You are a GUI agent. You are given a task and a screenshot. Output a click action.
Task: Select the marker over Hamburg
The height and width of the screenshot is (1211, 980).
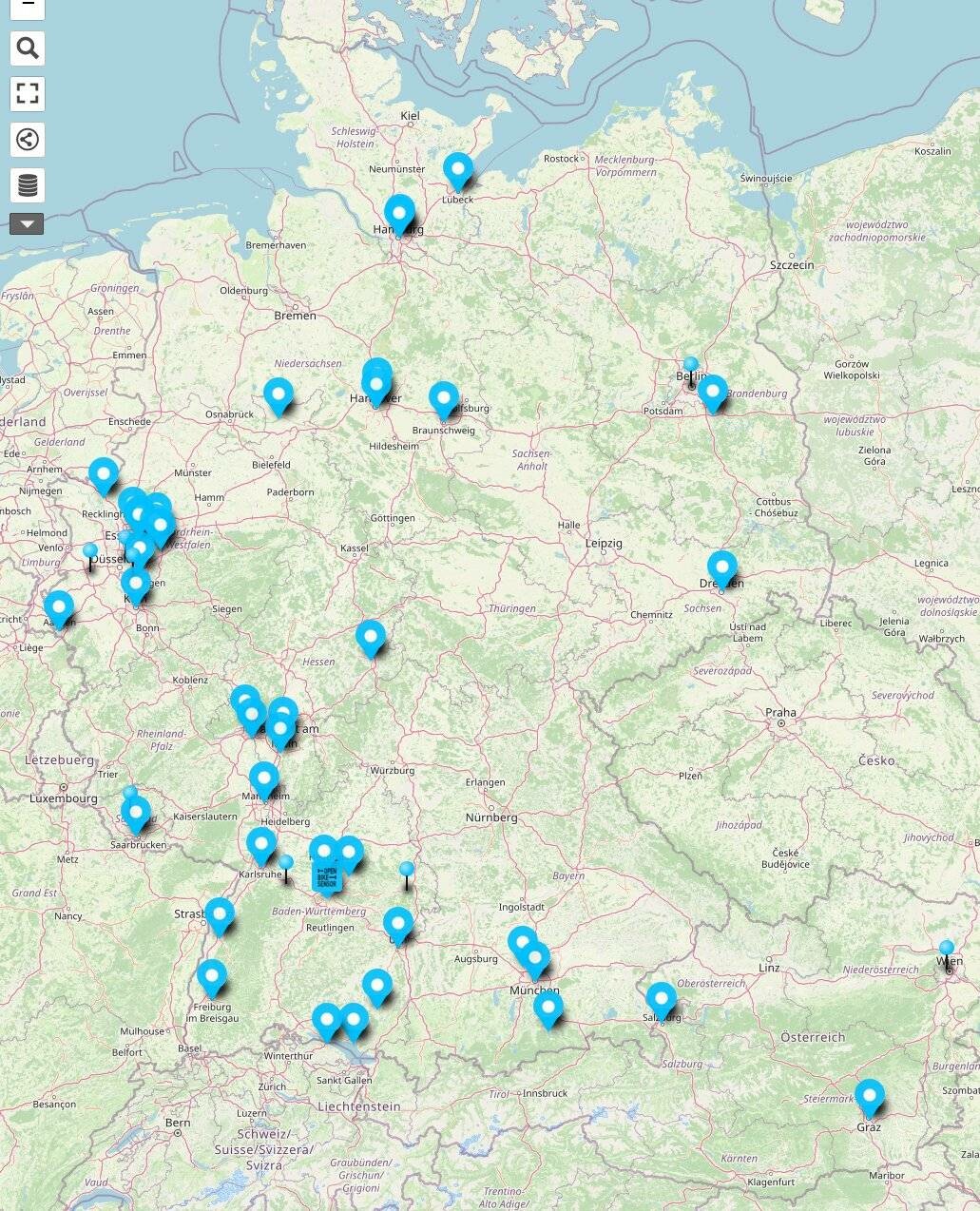tap(400, 212)
